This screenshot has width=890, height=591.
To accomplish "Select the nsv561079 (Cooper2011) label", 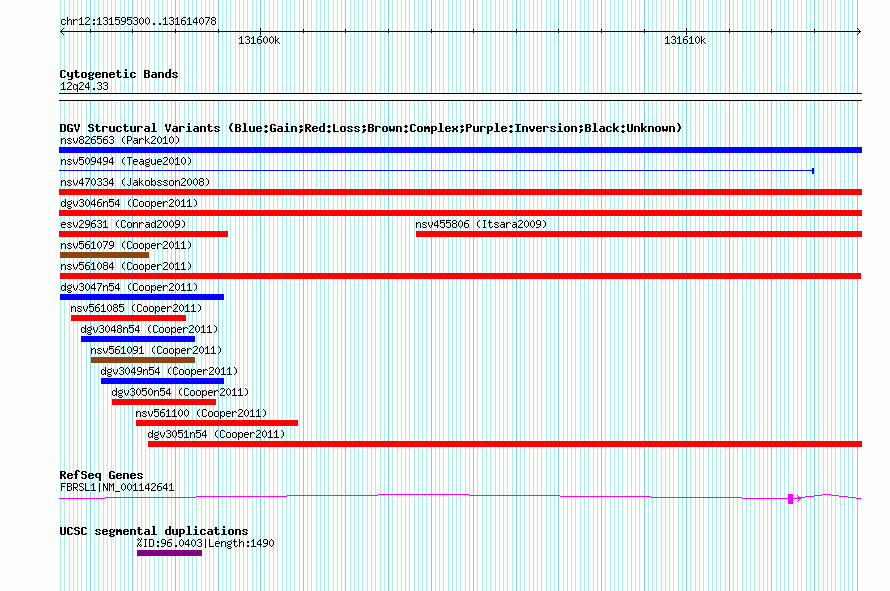I will (126, 245).
